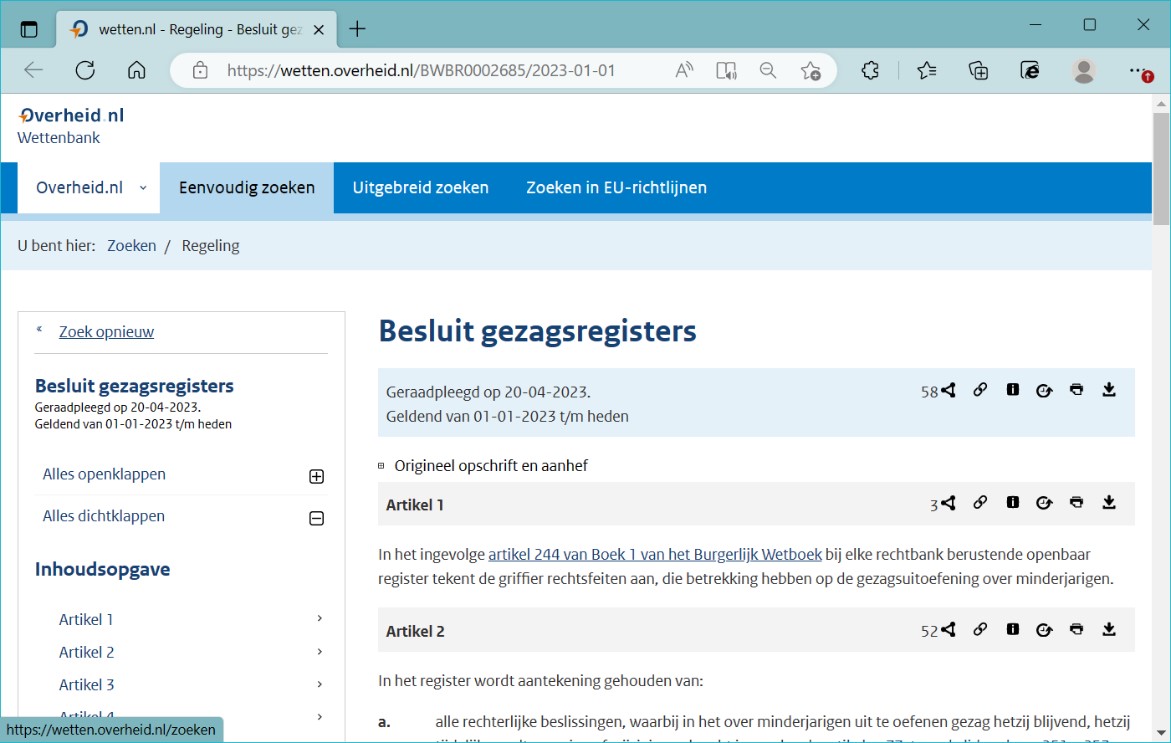Viewport: 1171px width, 743px height.
Task: Copy the permanent link for Artikel 2
Action: [980, 629]
